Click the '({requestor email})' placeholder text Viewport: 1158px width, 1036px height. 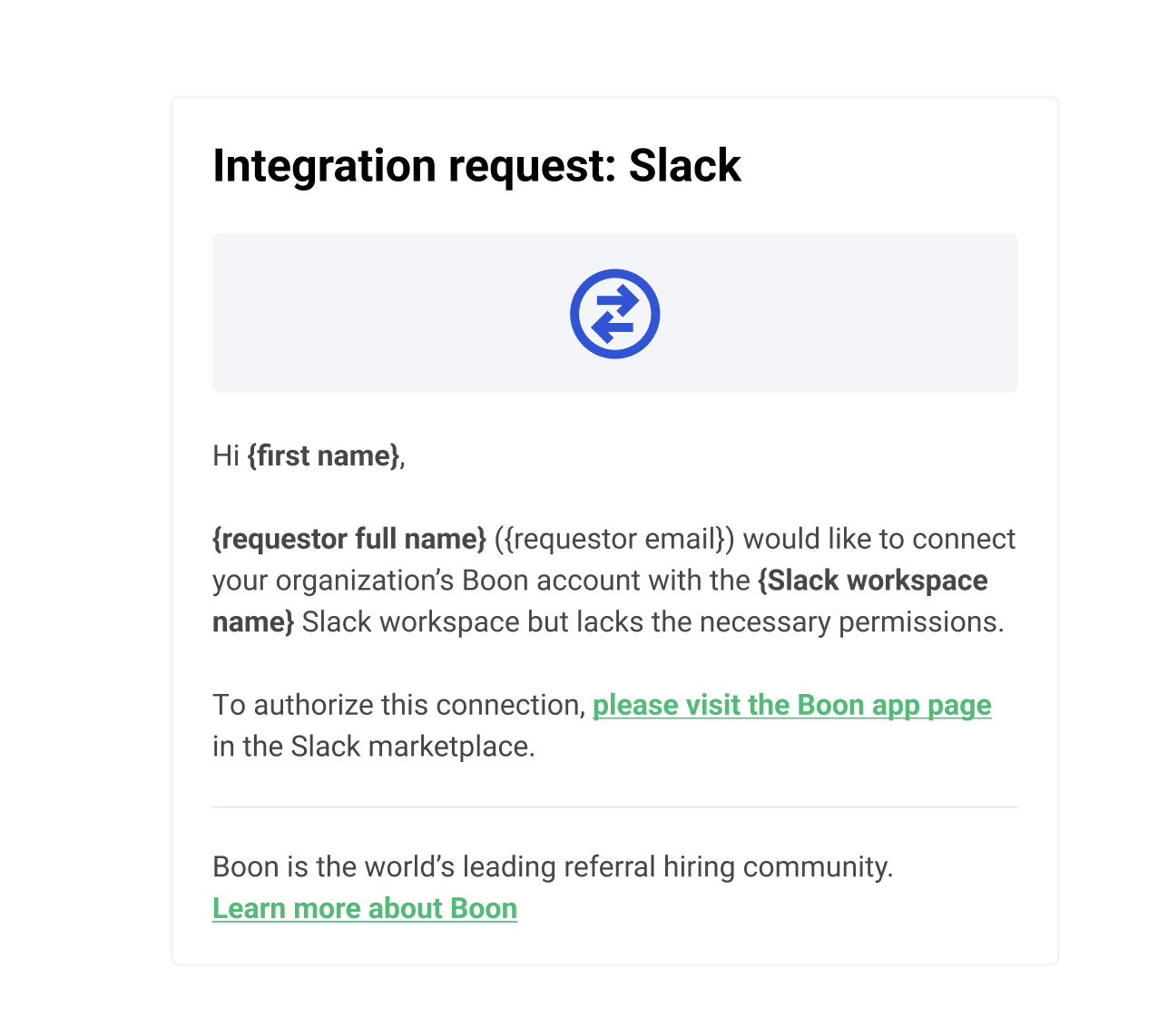[614, 539]
